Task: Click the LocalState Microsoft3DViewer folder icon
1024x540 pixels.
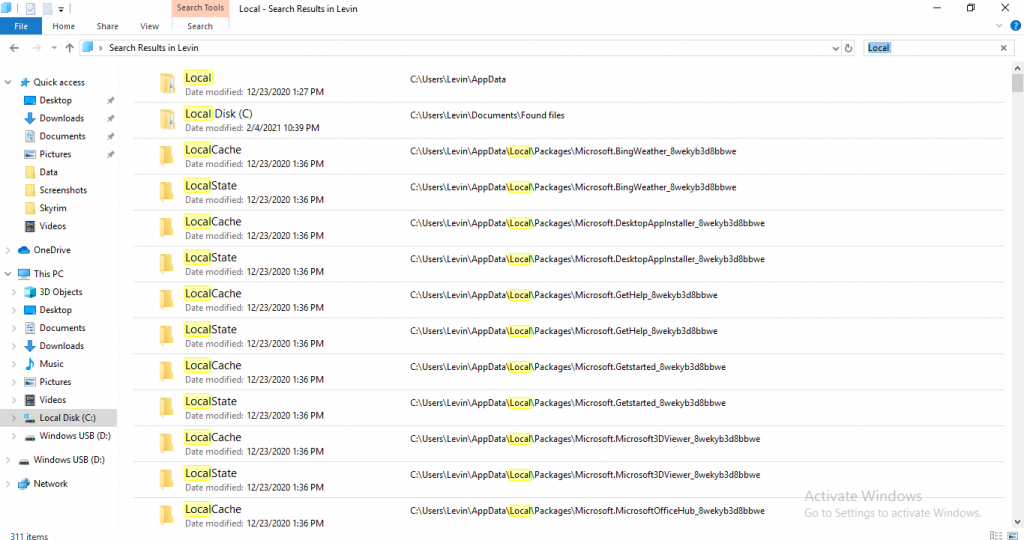Action: (x=167, y=479)
